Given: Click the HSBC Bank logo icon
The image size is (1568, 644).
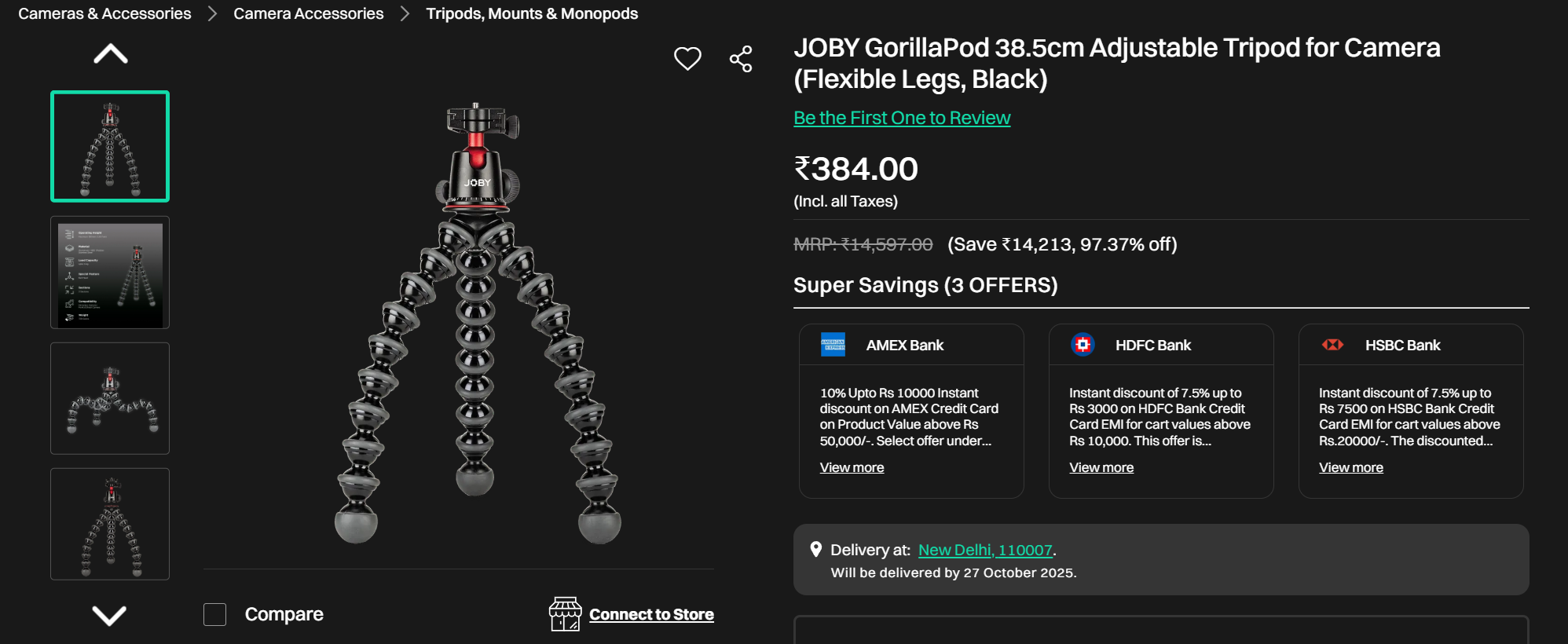Looking at the screenshot, I should tap(1332, 345).
